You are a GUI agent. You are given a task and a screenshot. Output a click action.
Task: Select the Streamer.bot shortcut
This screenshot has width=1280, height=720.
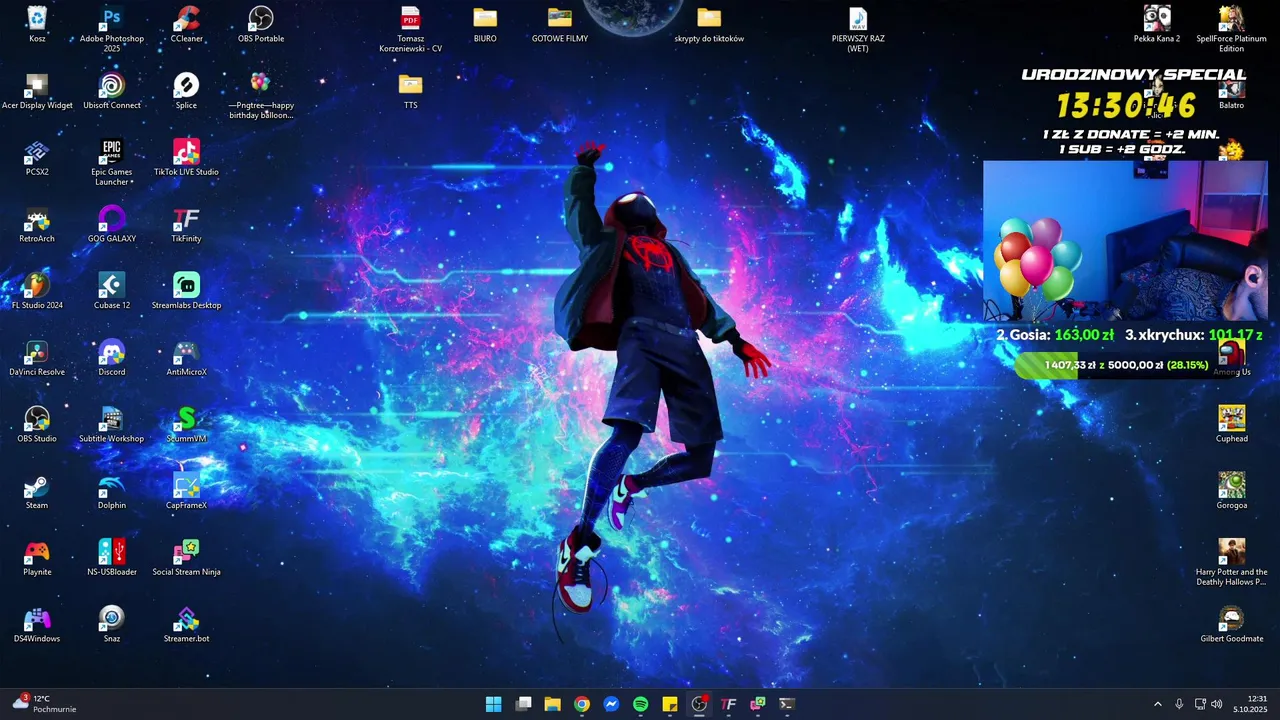click(186, 625)
